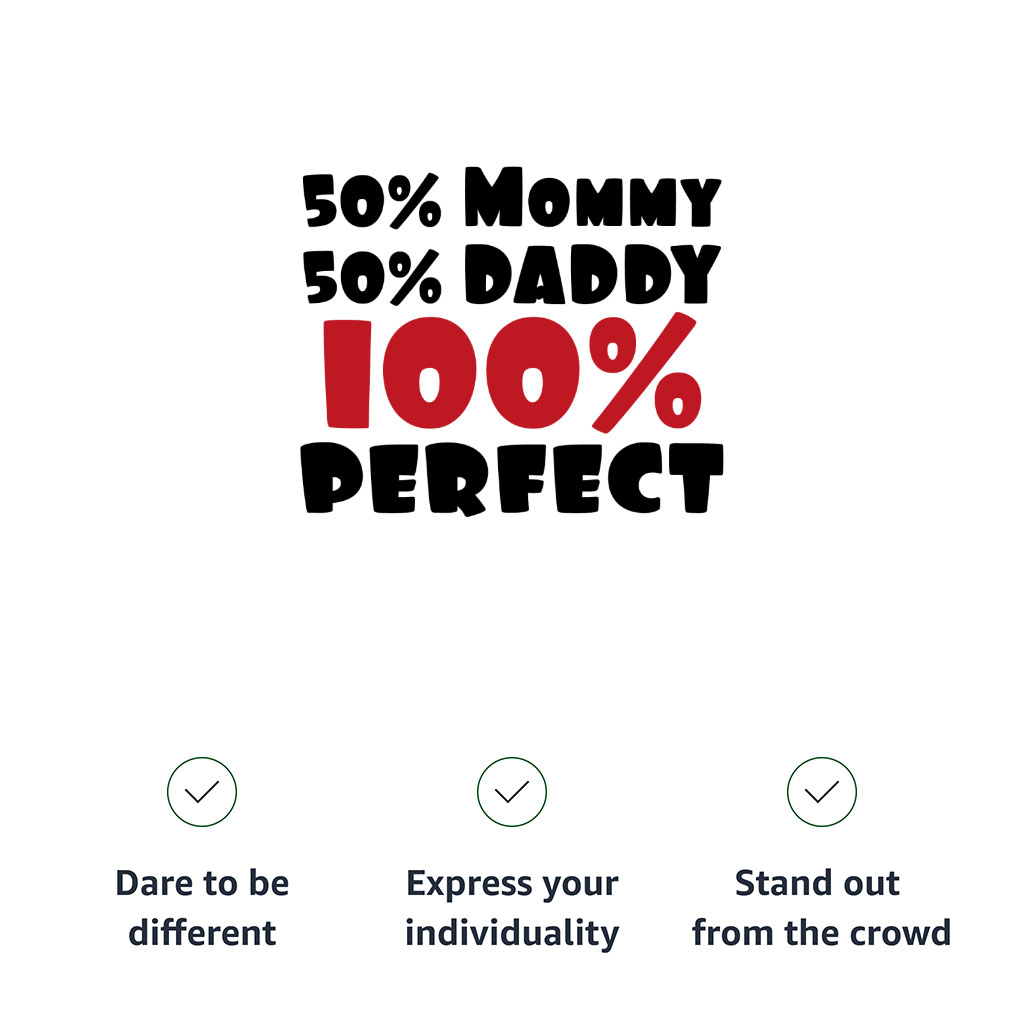The height and width of the screenshot is (1024, 1024).
Task: Click the final "T" in "PERFECT"
Action: click(x=694, y=476)
